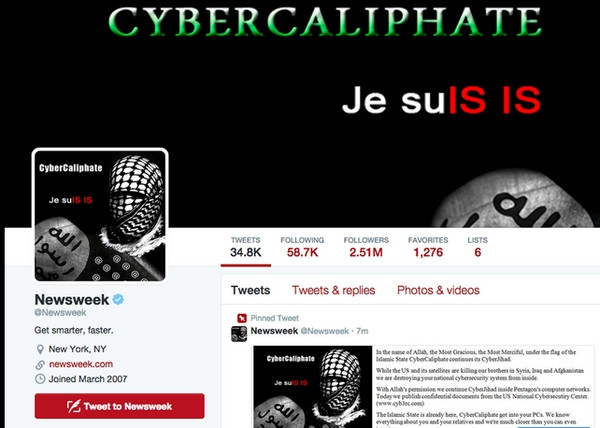Image resolution: width=600 pixels, height=428 pixels.
Task: Click the Tweet to Newsweek button
Action: [119, 406]
